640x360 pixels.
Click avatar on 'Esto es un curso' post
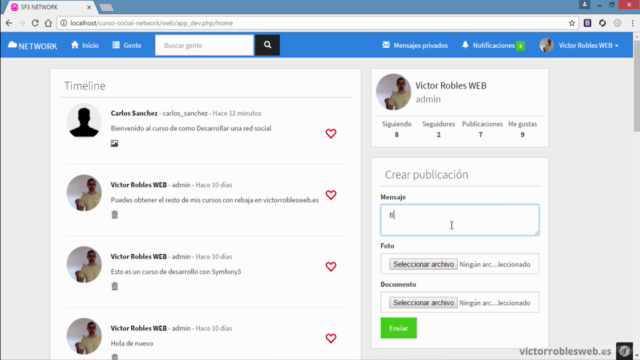click(x=84, y=264)
